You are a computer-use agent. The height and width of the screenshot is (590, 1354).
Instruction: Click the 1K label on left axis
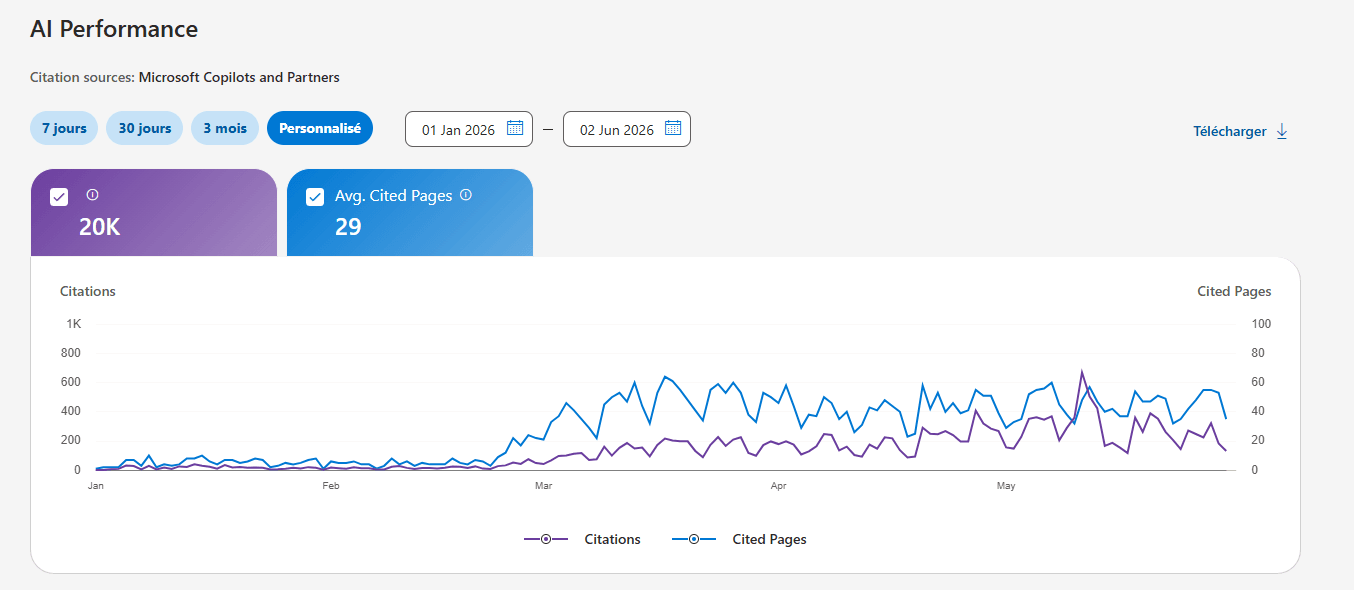tap(74, 324)
